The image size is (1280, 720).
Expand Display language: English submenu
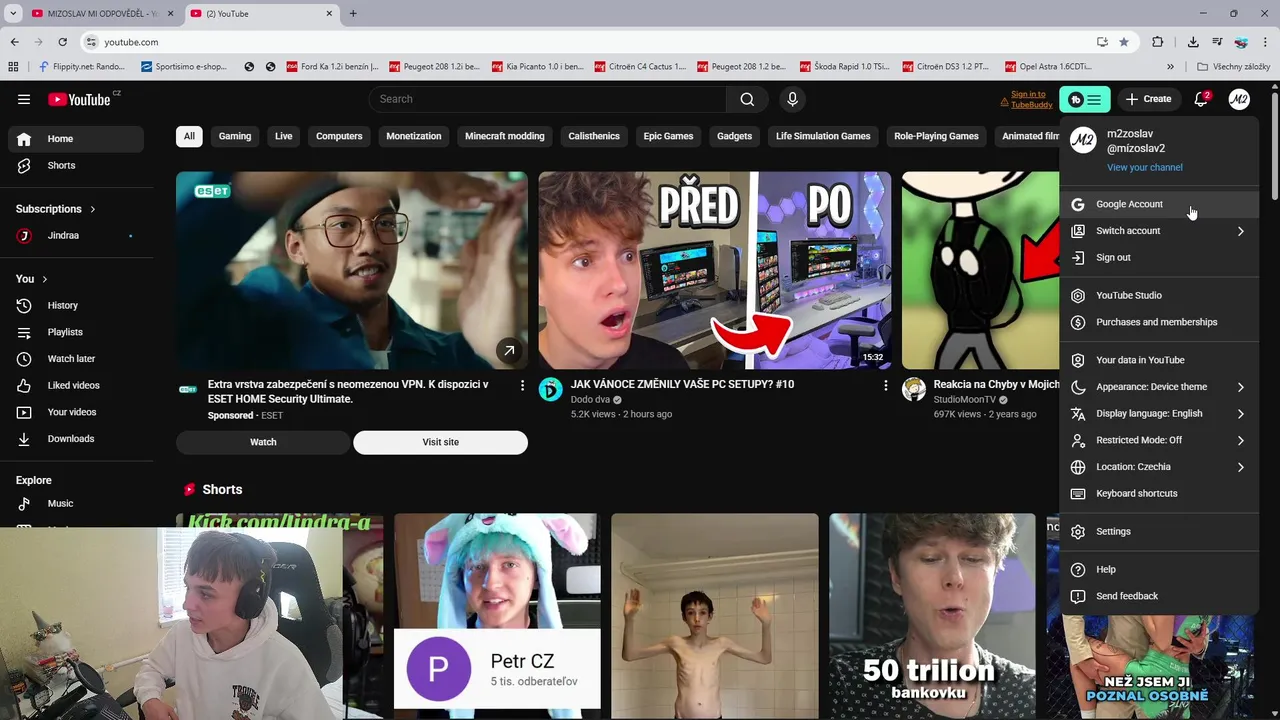1159,413
